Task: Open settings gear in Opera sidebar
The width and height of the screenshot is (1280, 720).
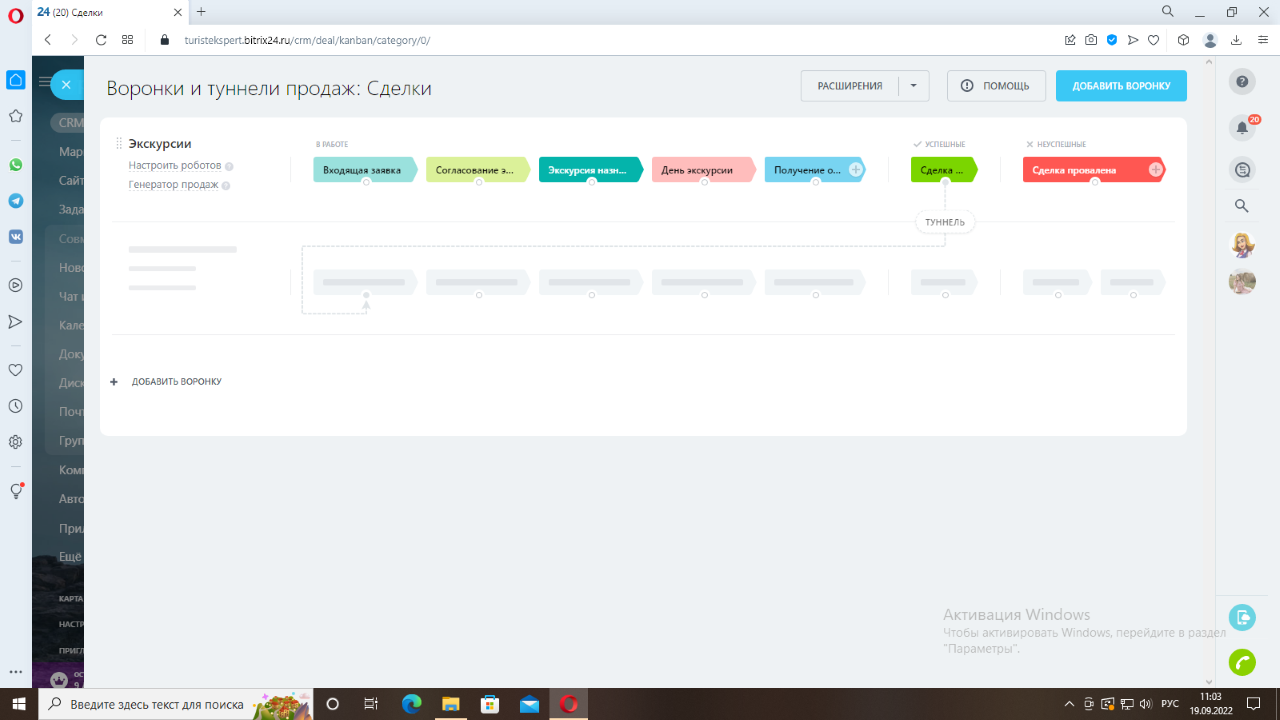Action: point(15,442)
